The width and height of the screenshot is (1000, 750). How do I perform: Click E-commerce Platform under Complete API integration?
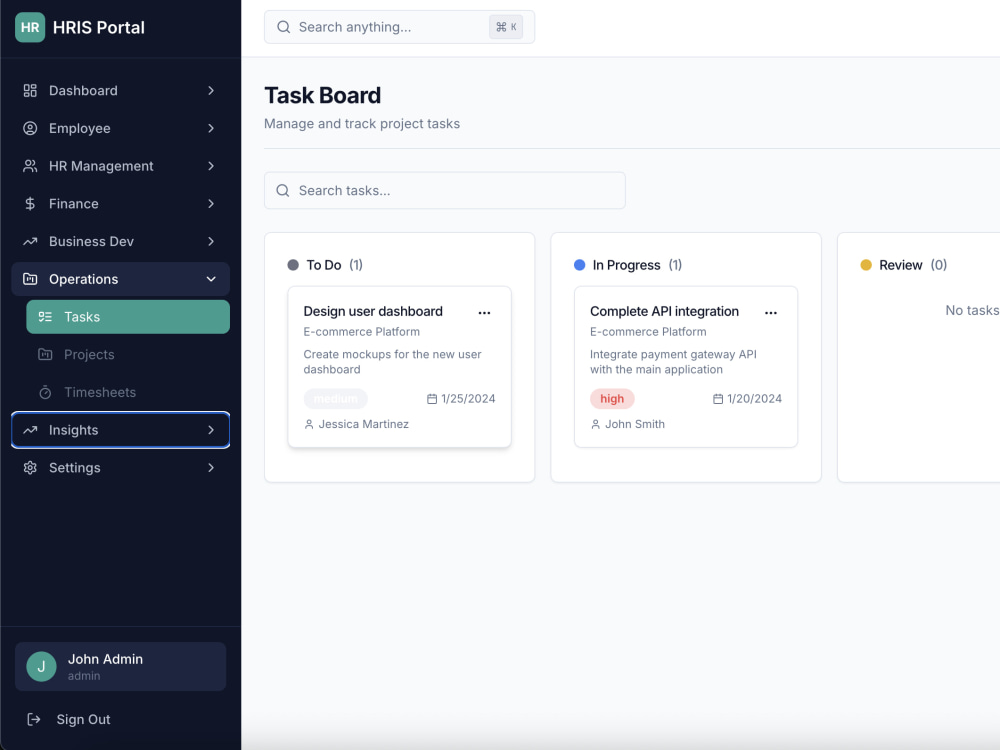click(x=648, y=332)
